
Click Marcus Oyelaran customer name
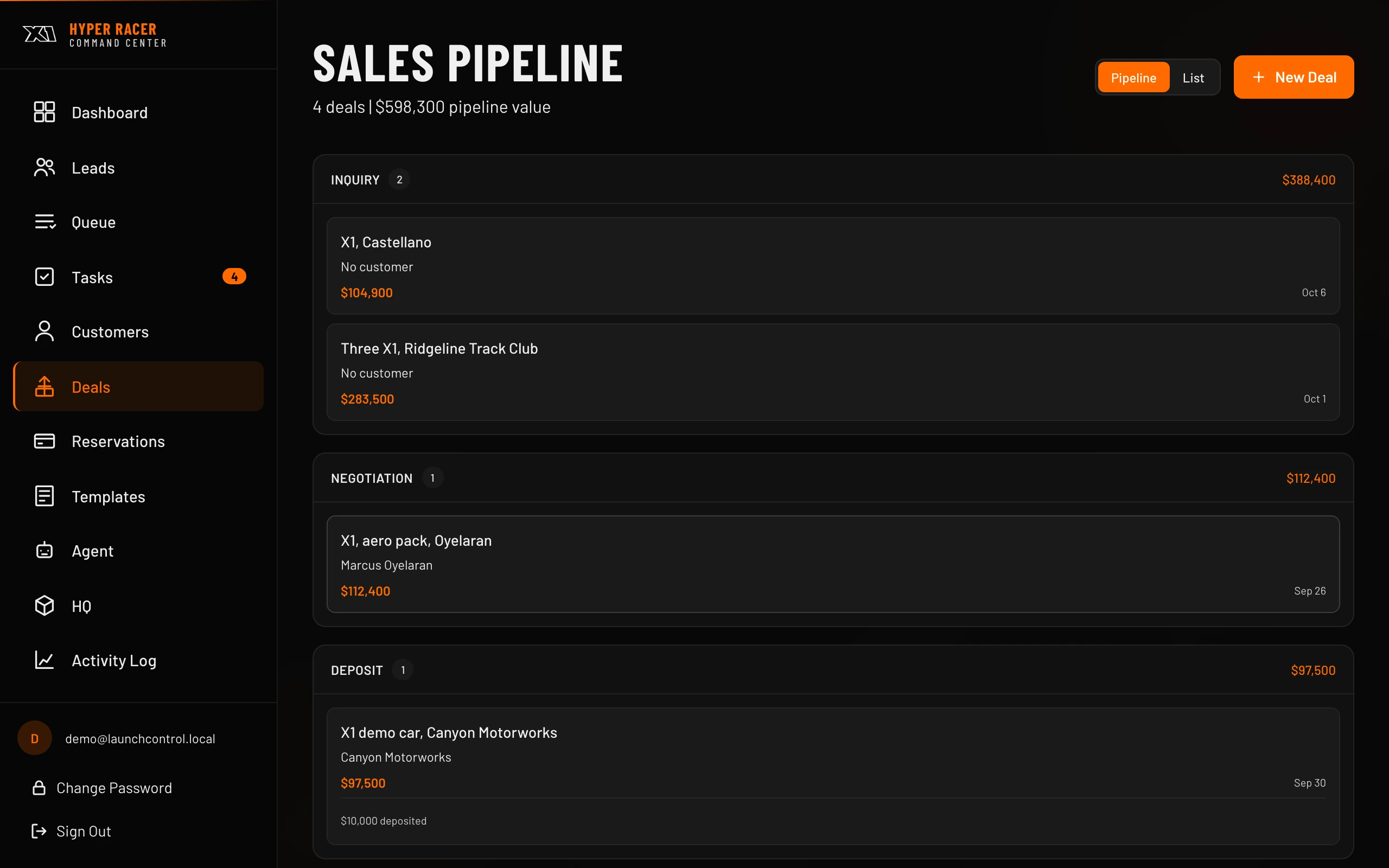387,565
